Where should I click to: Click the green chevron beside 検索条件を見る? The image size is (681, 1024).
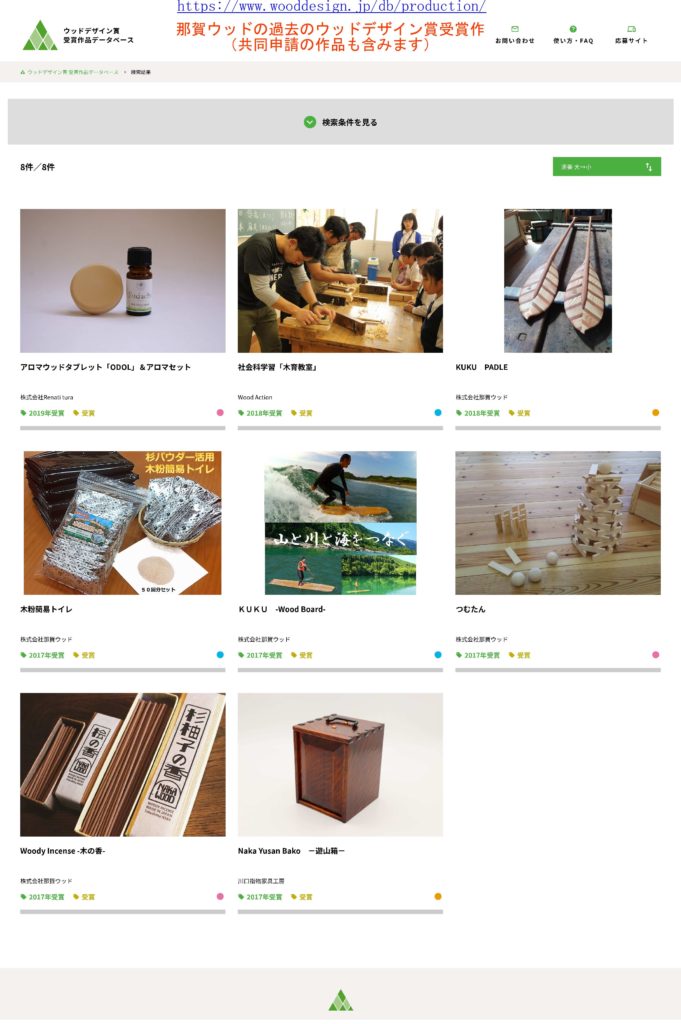[309, 122]
